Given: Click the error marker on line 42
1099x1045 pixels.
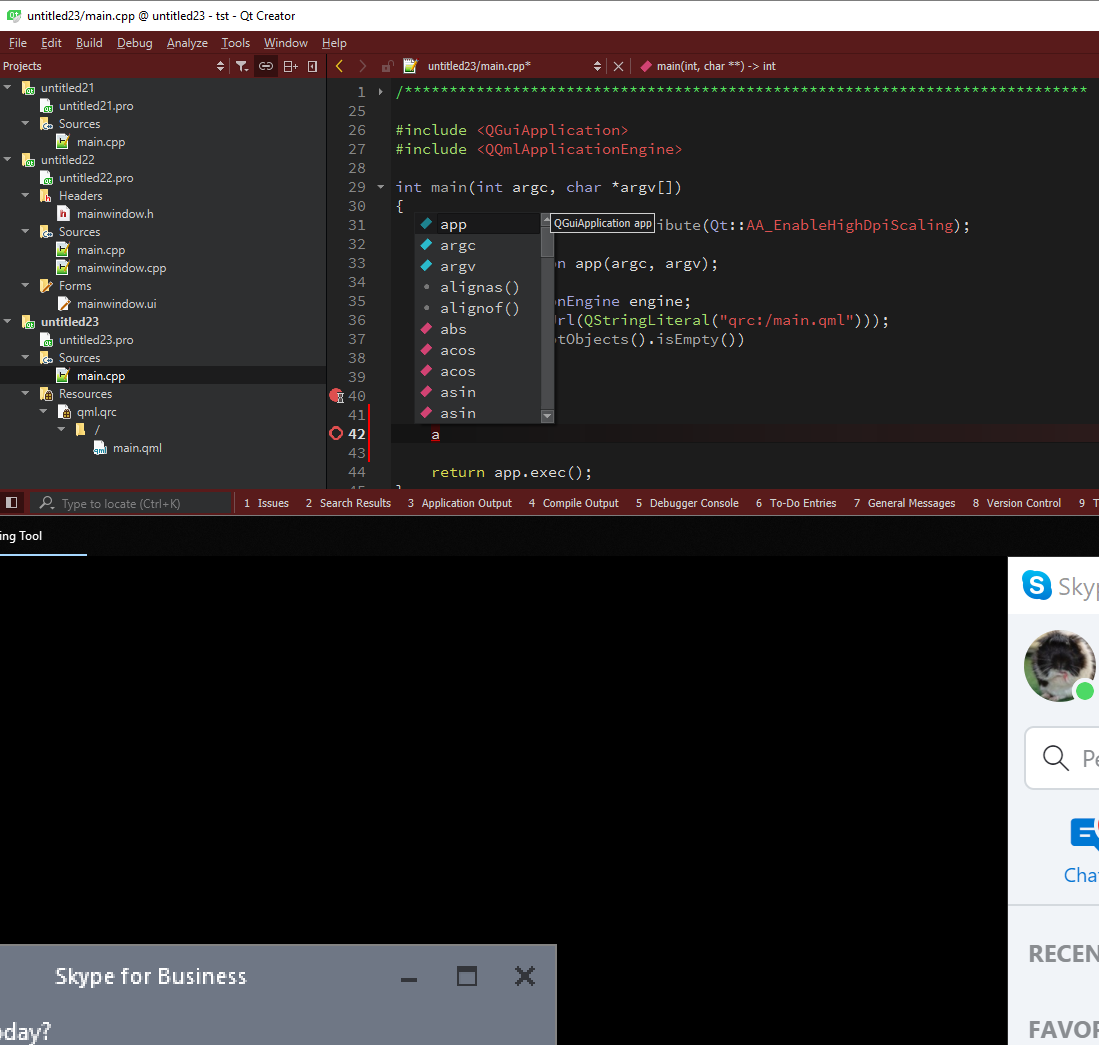Looking at the screenshot, I should tap(336, 434).
